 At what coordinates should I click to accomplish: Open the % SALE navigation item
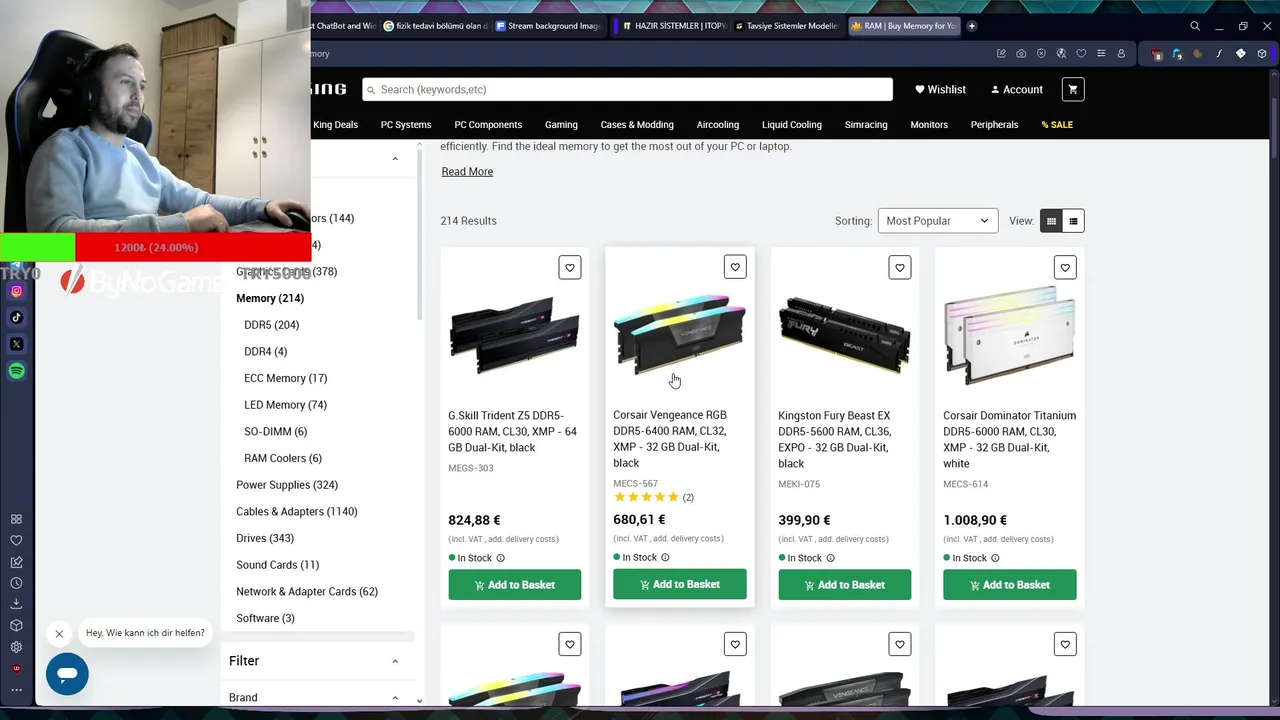coord(1057,125)
